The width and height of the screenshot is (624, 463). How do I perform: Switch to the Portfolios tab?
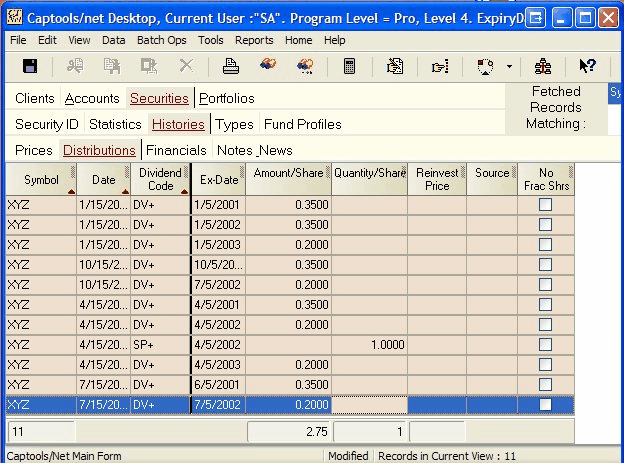tap(227, 98)
